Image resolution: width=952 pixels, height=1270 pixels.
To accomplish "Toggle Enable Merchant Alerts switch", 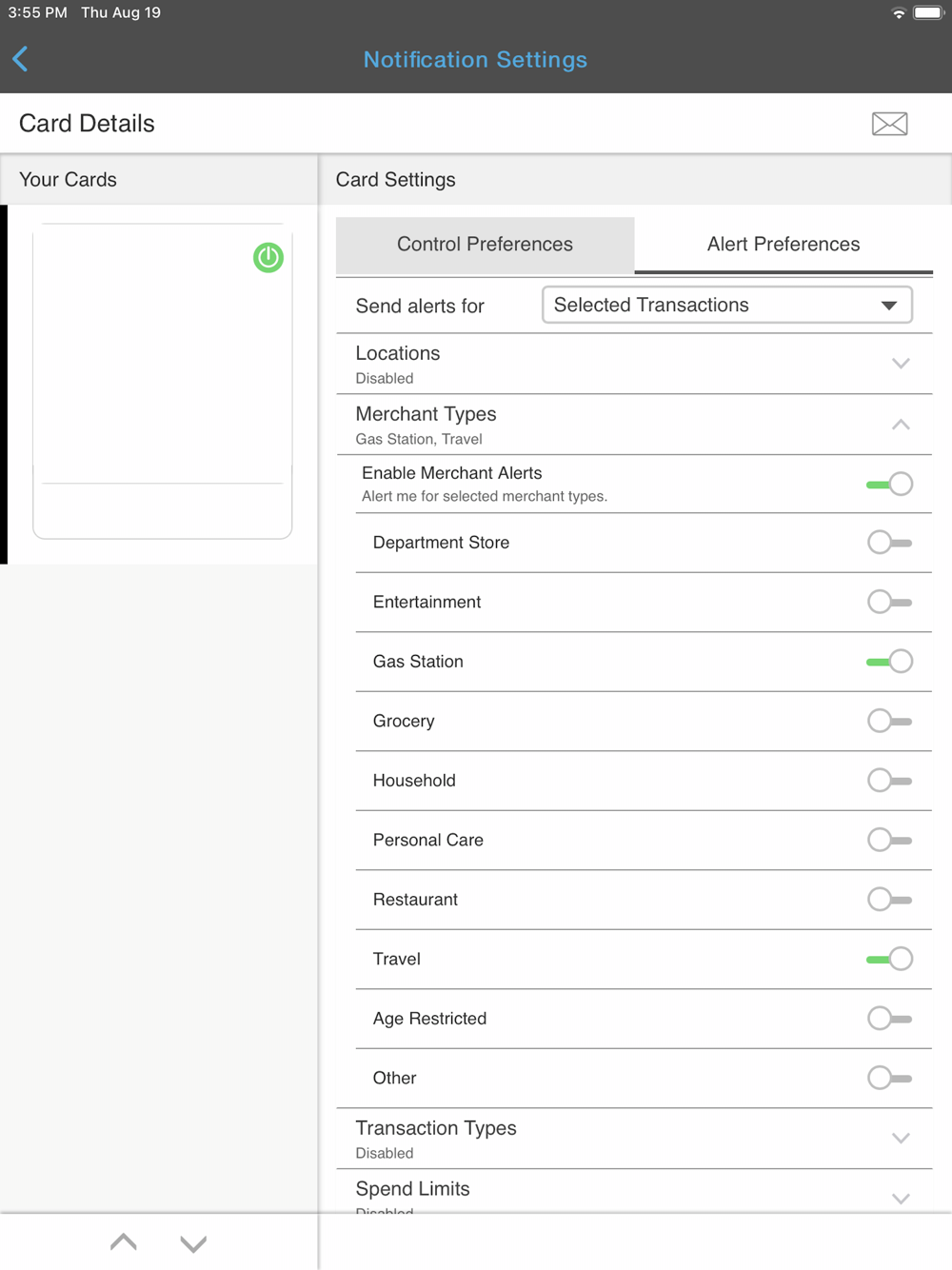I will click(x=889, y=485).
